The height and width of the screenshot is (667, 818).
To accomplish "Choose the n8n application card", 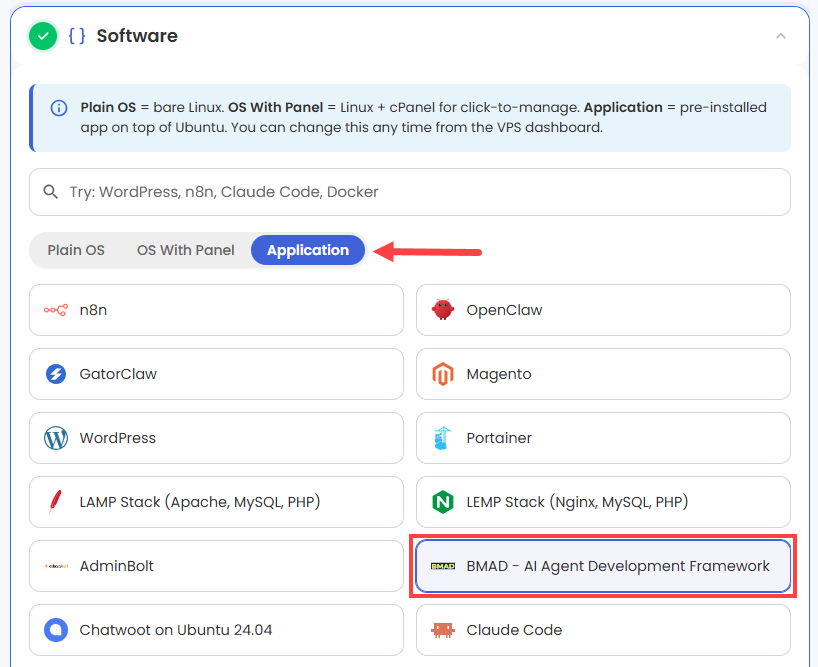I will point(216,310).
